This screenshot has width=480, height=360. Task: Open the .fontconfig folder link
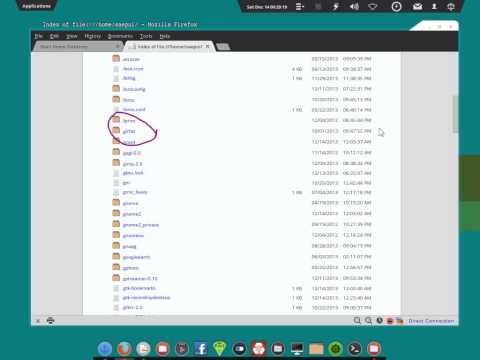134,89
